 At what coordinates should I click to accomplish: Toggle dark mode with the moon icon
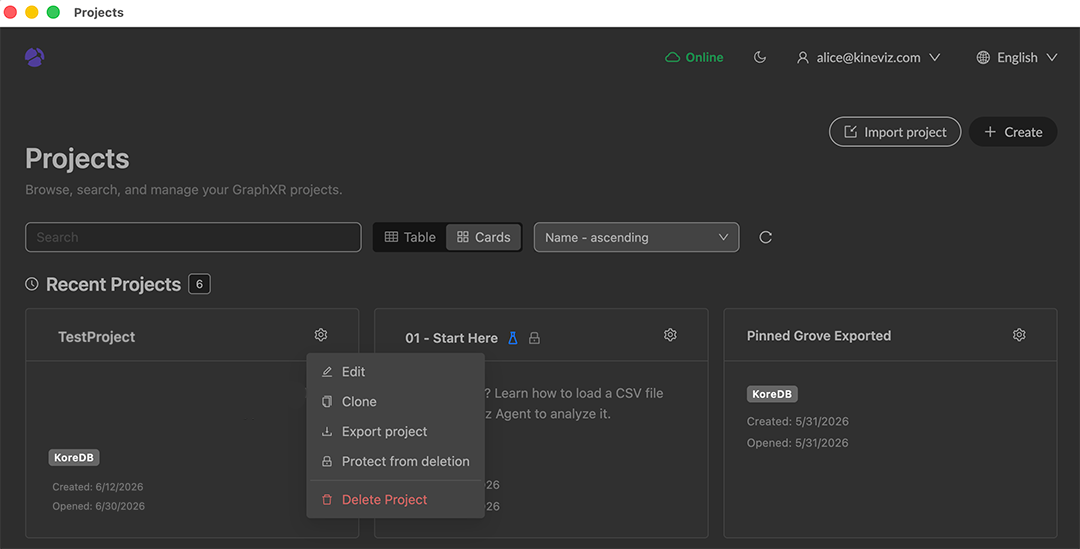click(760, 57)
